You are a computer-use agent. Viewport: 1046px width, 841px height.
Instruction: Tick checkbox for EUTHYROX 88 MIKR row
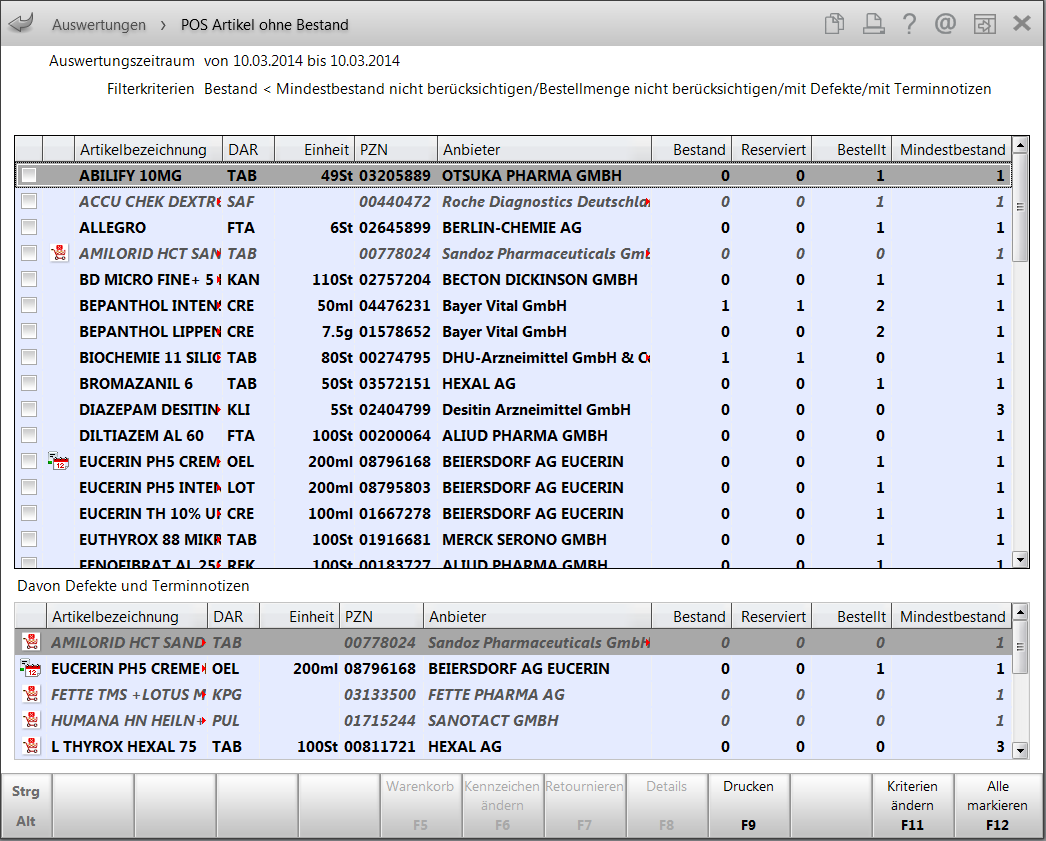point(29,540)
